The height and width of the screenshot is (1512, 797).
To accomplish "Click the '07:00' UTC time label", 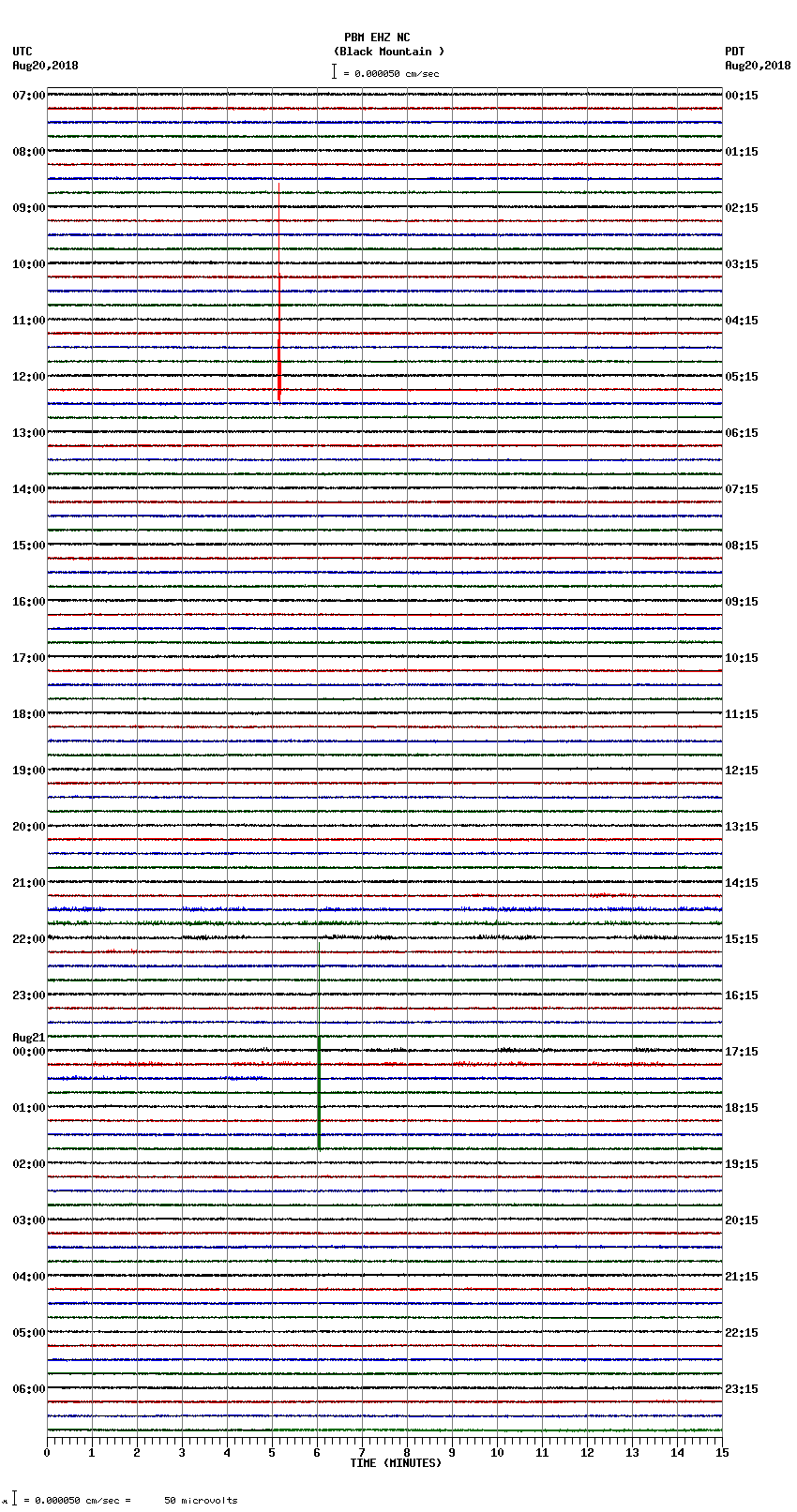I will [x=29, y=96].
